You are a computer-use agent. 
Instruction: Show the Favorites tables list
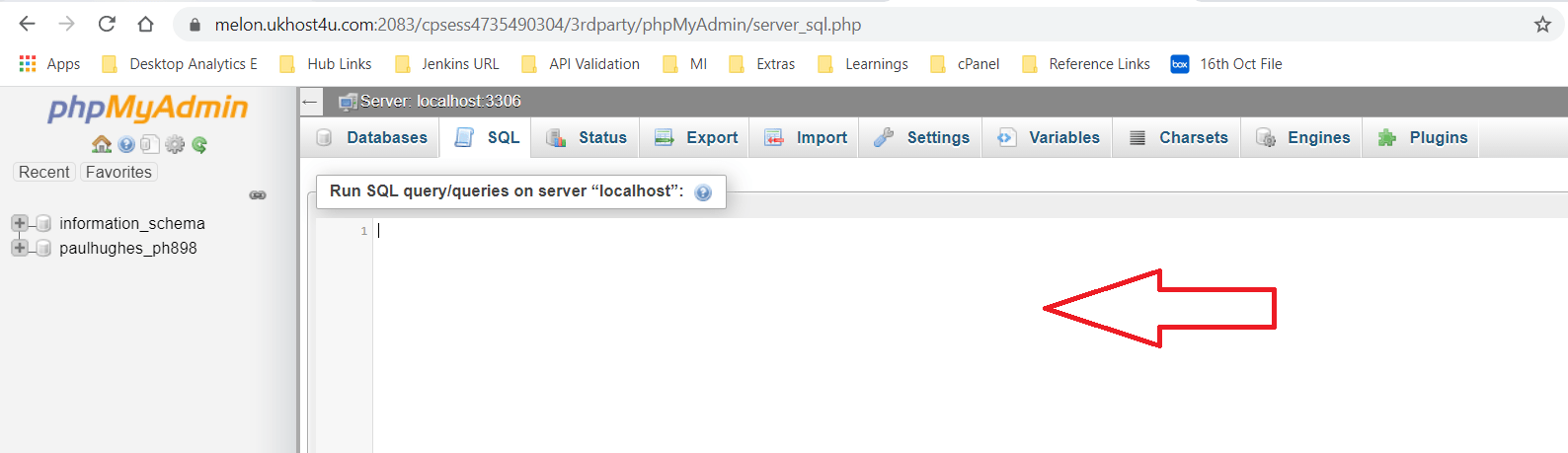[x=118, y=172]
